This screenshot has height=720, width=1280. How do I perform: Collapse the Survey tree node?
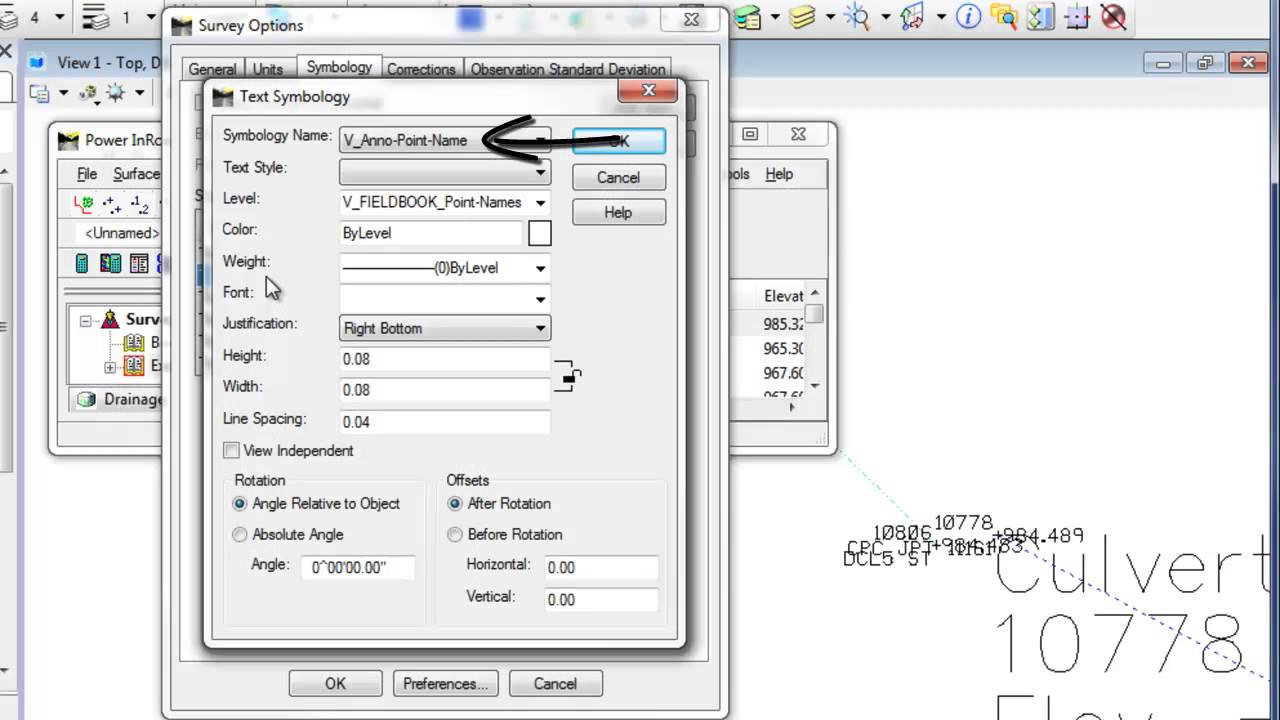(x=86, y=321)
